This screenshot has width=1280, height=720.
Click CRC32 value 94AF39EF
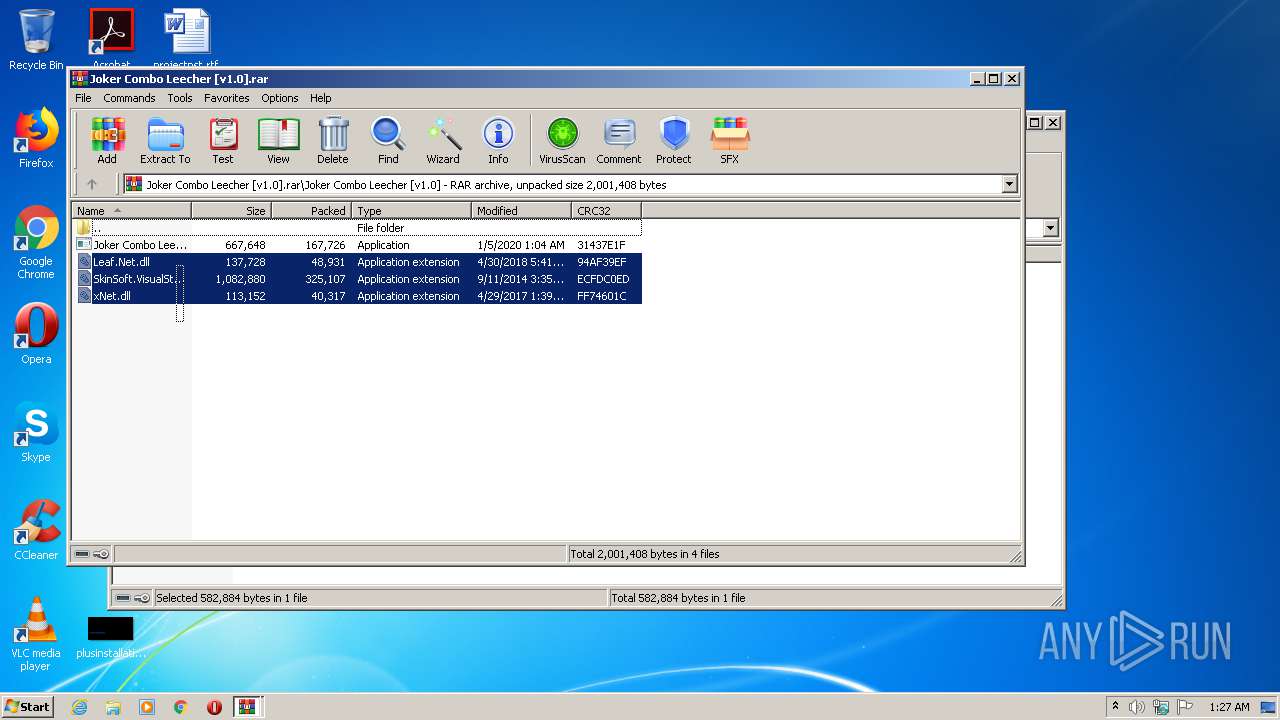click(x=602, y=262)
